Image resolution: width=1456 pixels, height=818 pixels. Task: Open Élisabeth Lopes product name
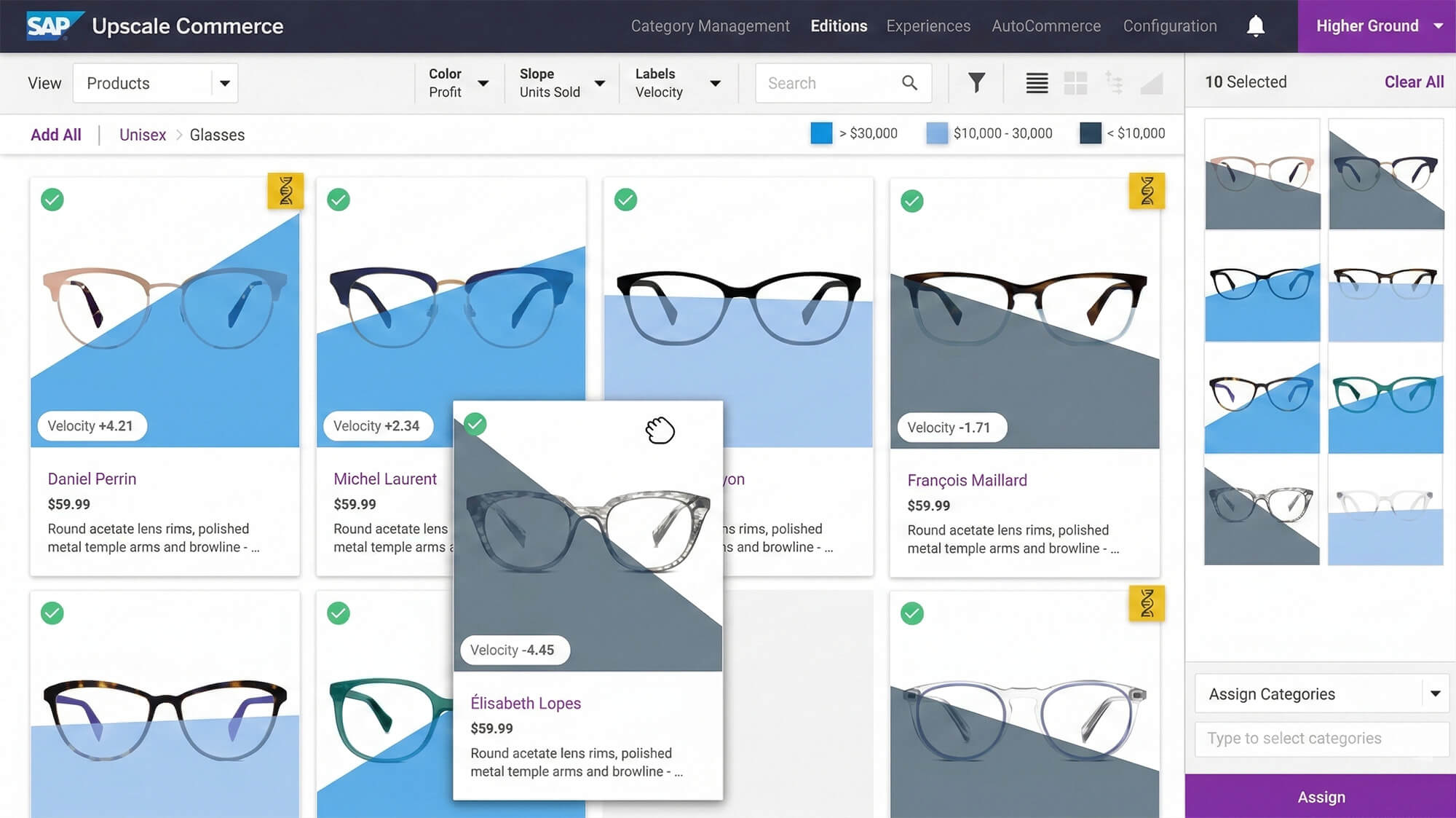(x=526, y=703)
